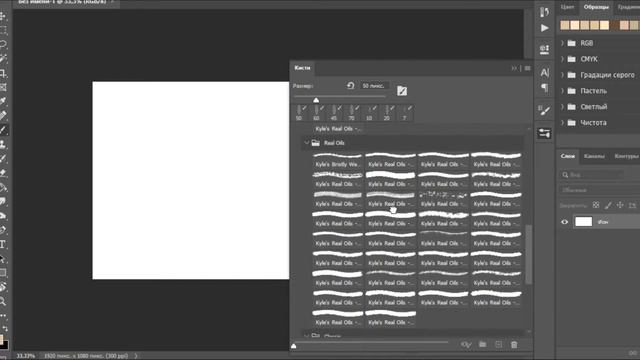
Task: Collapse the Real Oils brush folder
Action: (x=307, y=143)
